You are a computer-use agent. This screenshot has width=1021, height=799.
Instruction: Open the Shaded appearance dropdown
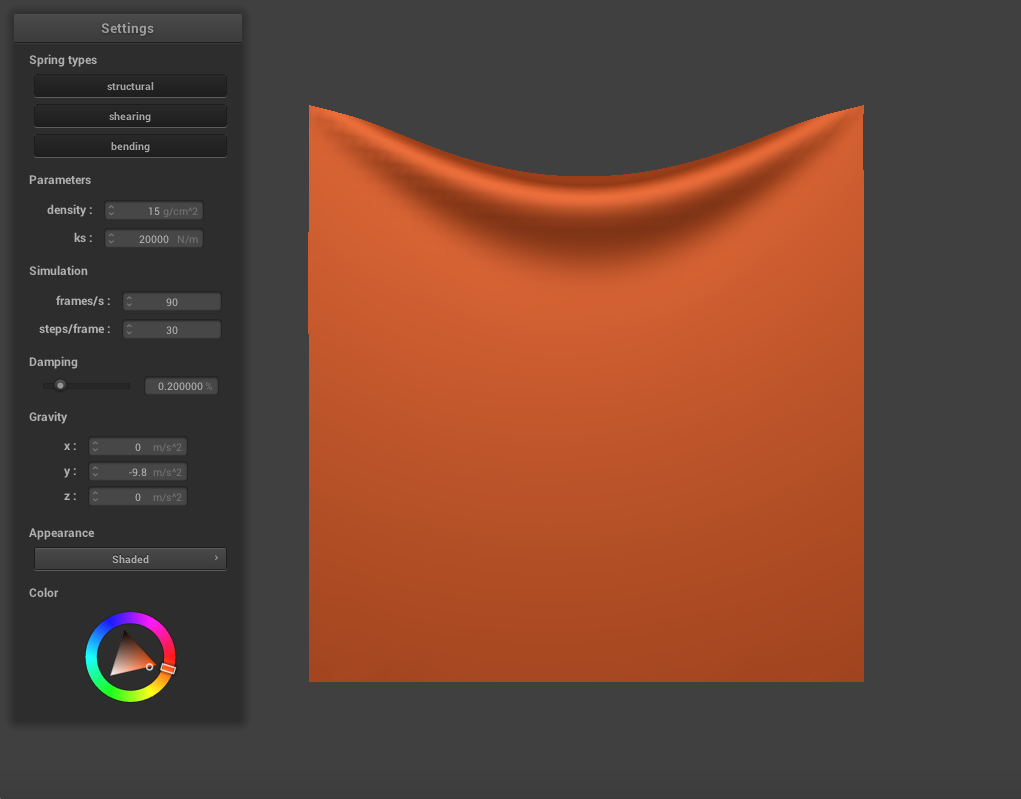(x=130, y=559)
